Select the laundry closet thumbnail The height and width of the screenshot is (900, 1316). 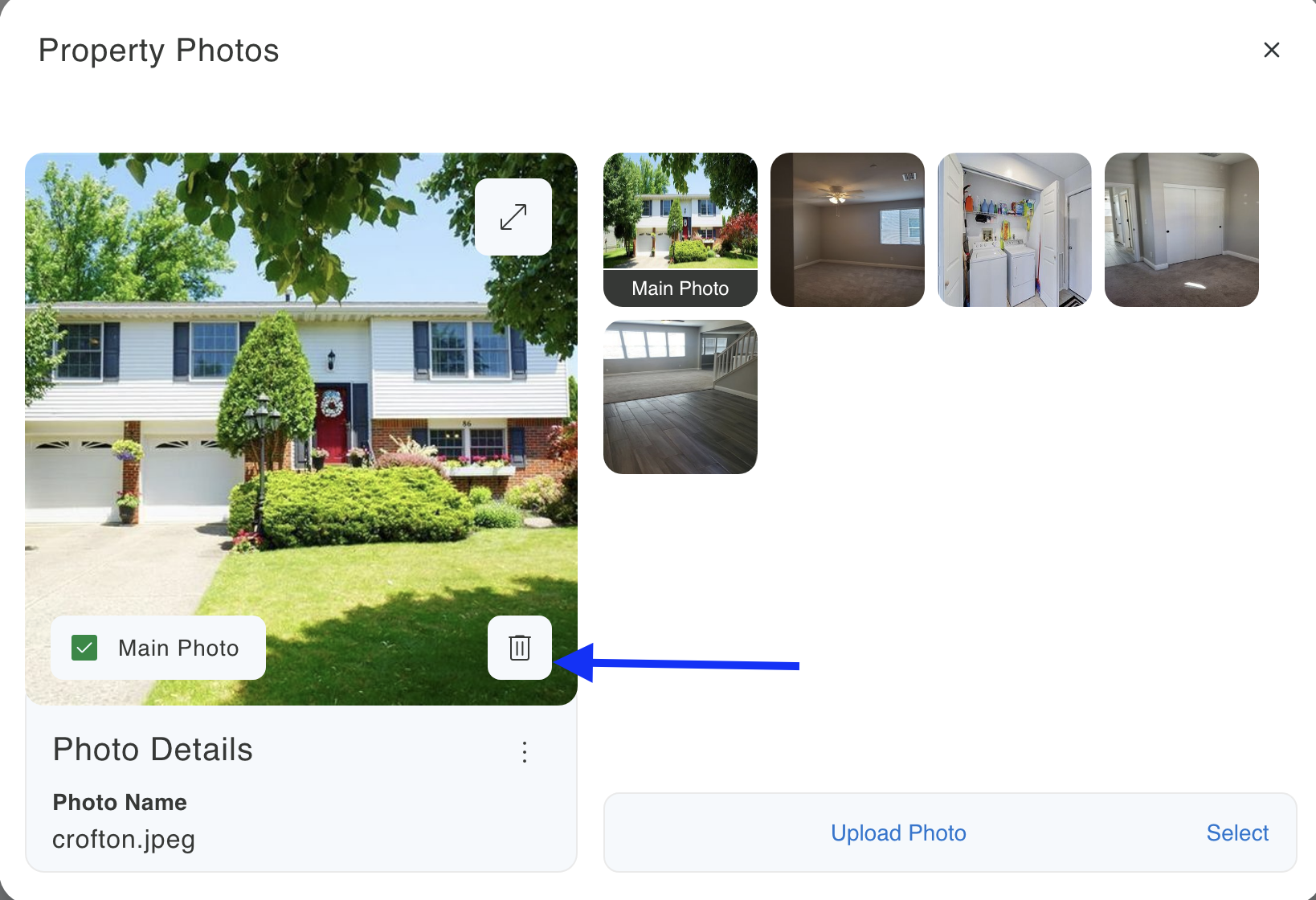pyautogui.click(x=1015, y=230)
